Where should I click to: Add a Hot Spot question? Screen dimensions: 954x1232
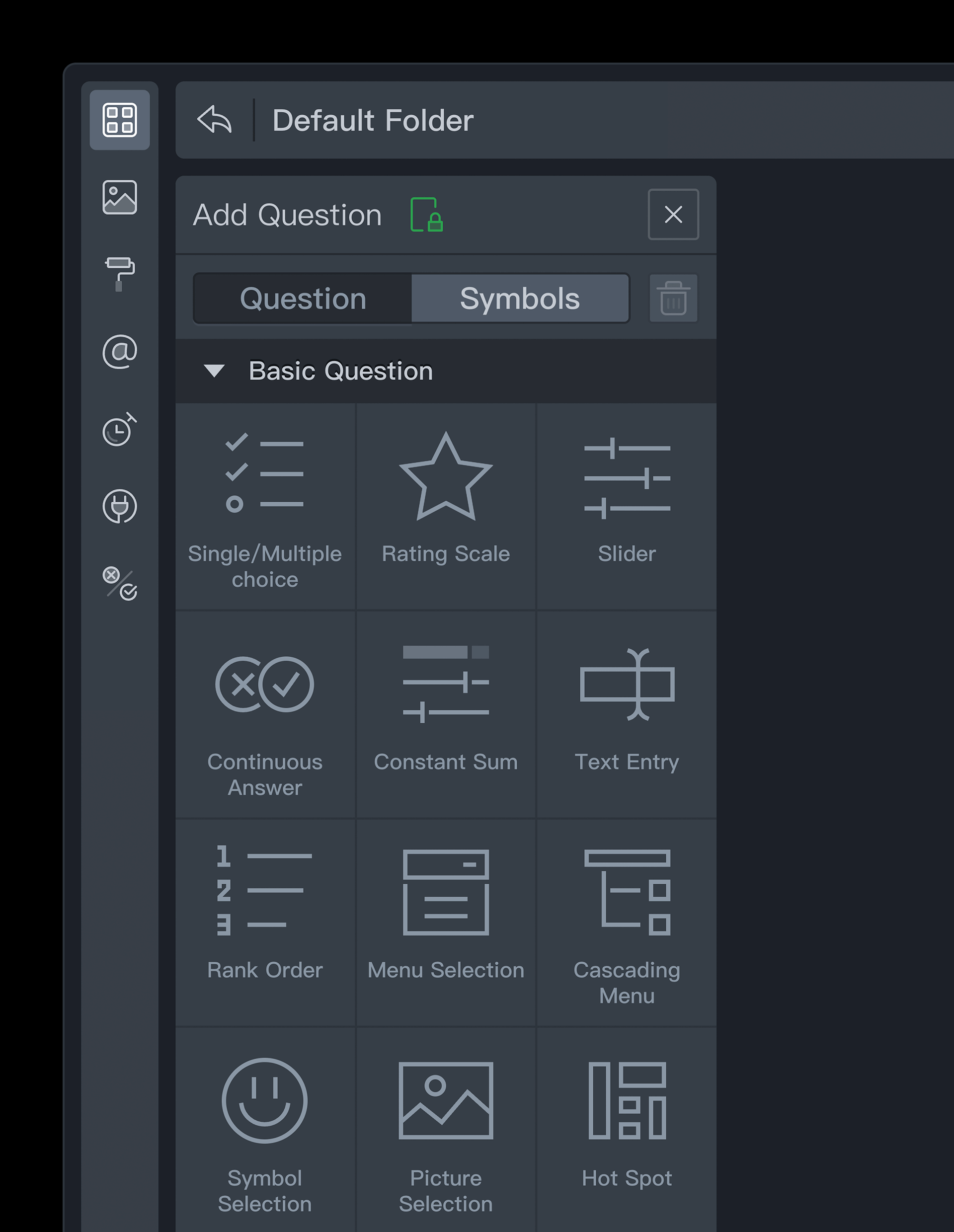(x=627, y=1130)
